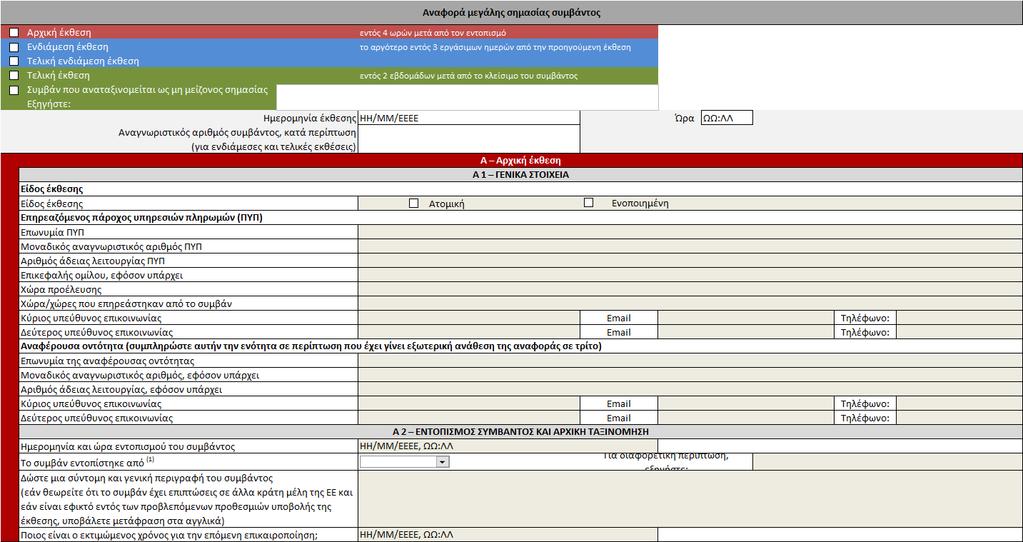Select the Αναφορά μεγάλης σημασίας συμβάντος title

(512, 12)
